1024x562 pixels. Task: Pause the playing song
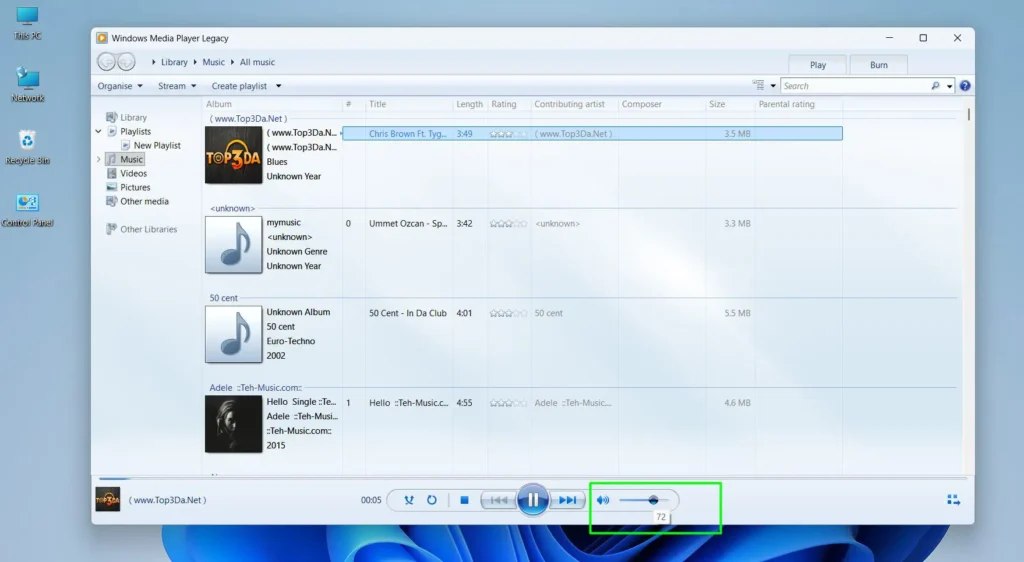tap(533, 500)
